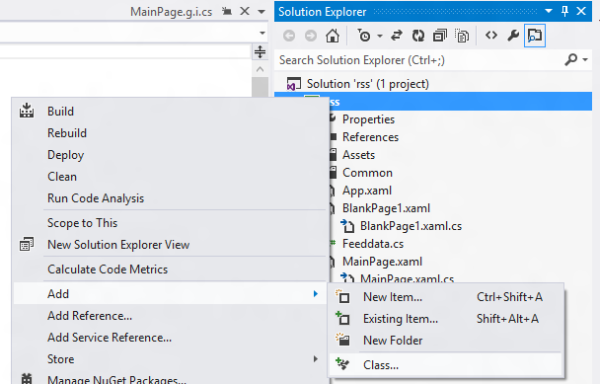Choose Calculate Code Metrics
600x384 pixels.
[108, 269]
